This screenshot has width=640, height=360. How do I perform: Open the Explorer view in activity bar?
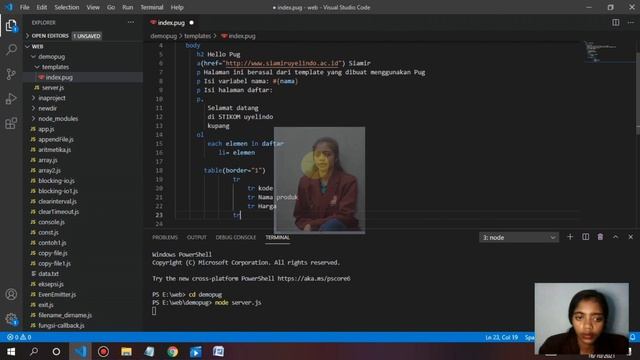(x=11, y=26)
